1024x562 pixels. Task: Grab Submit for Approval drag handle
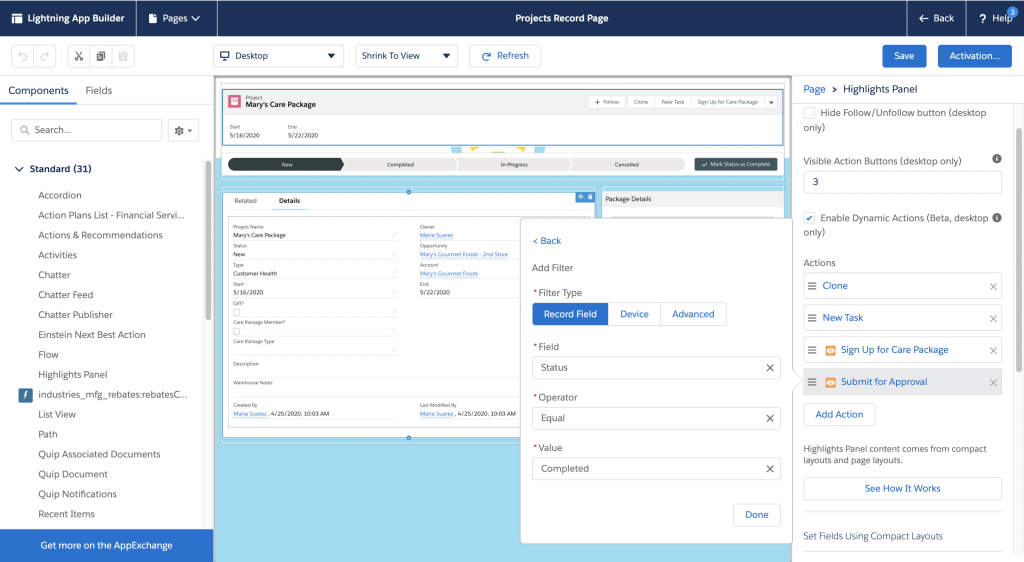(x=812, y=382)
